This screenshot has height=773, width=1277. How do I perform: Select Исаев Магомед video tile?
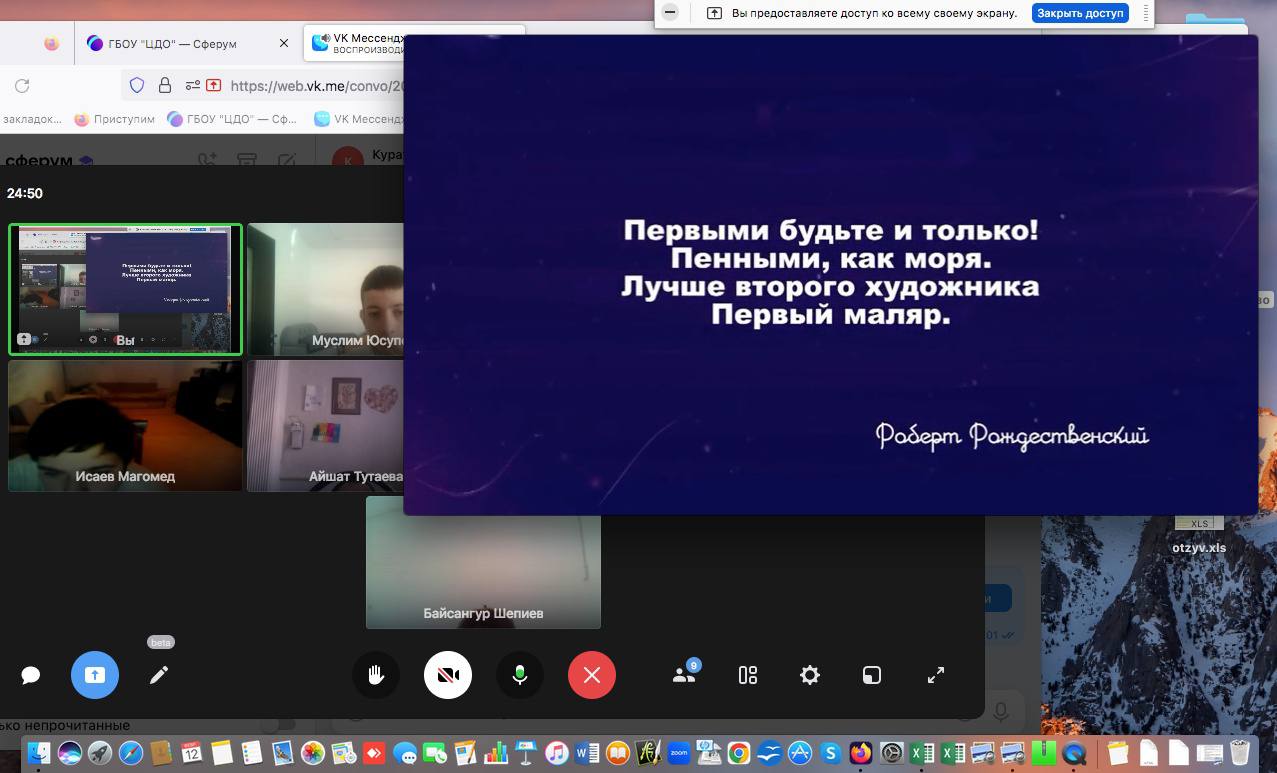[x=125, y=426]
